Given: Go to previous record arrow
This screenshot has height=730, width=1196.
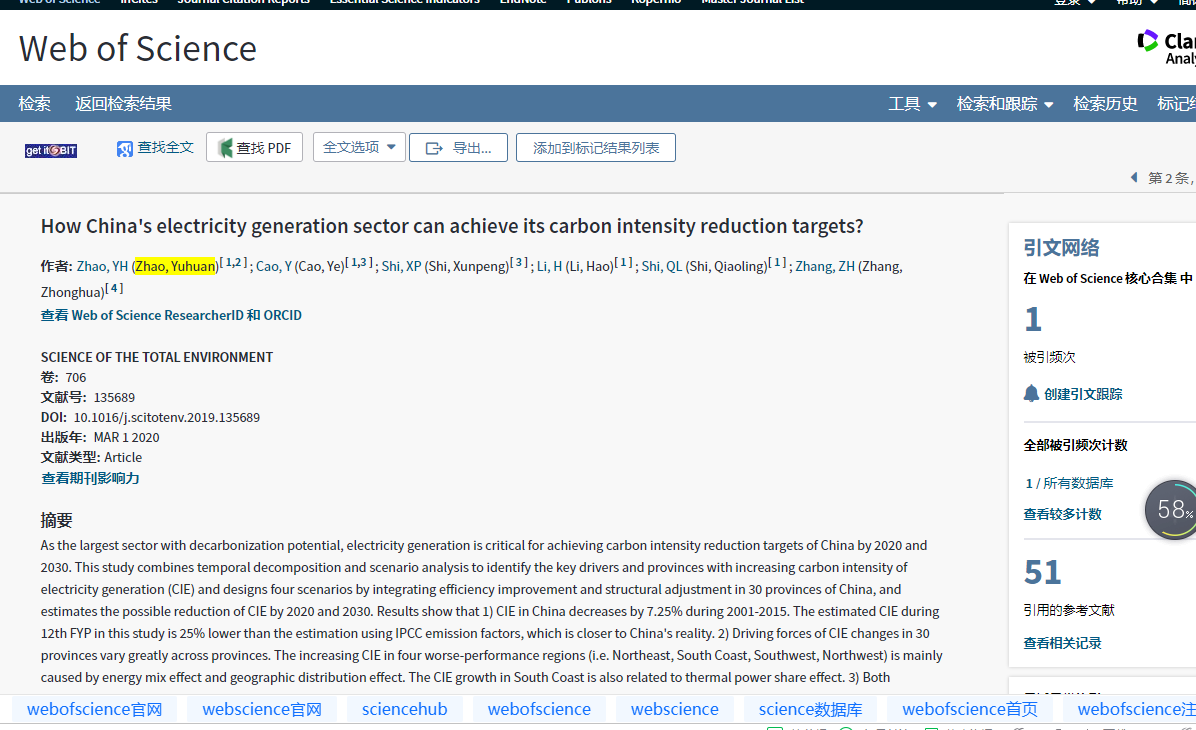Looking at the screenshot, I should coord(1133,178).
